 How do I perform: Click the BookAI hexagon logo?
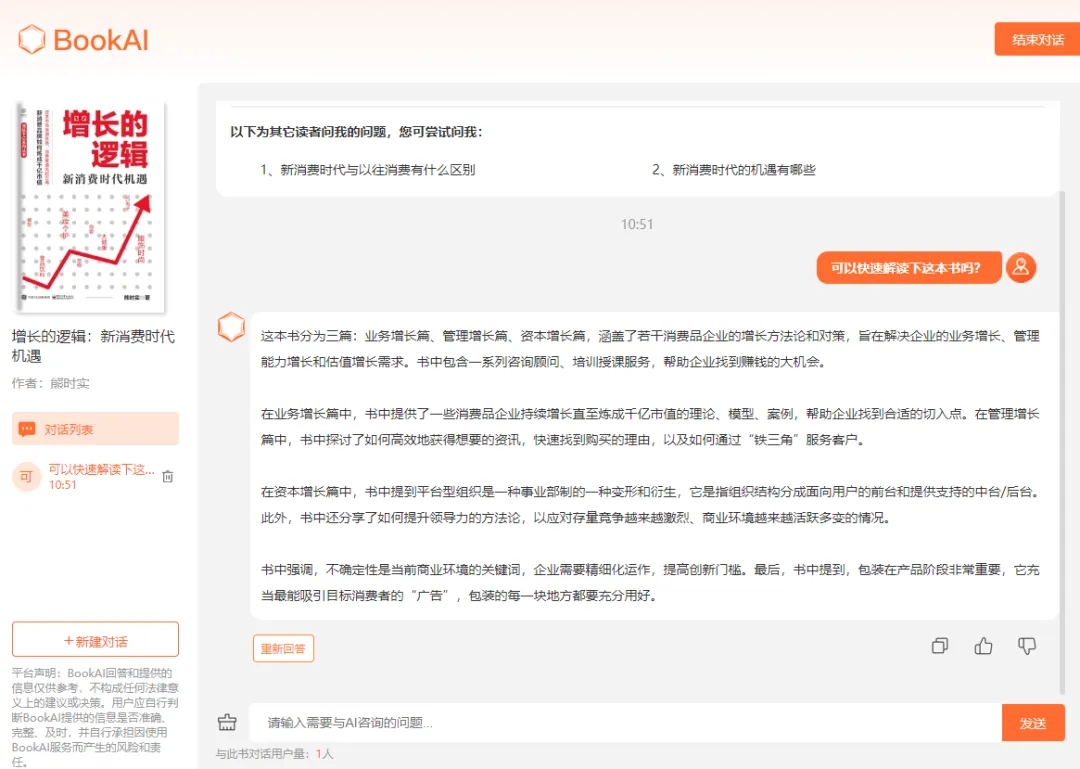coord(32,40)
